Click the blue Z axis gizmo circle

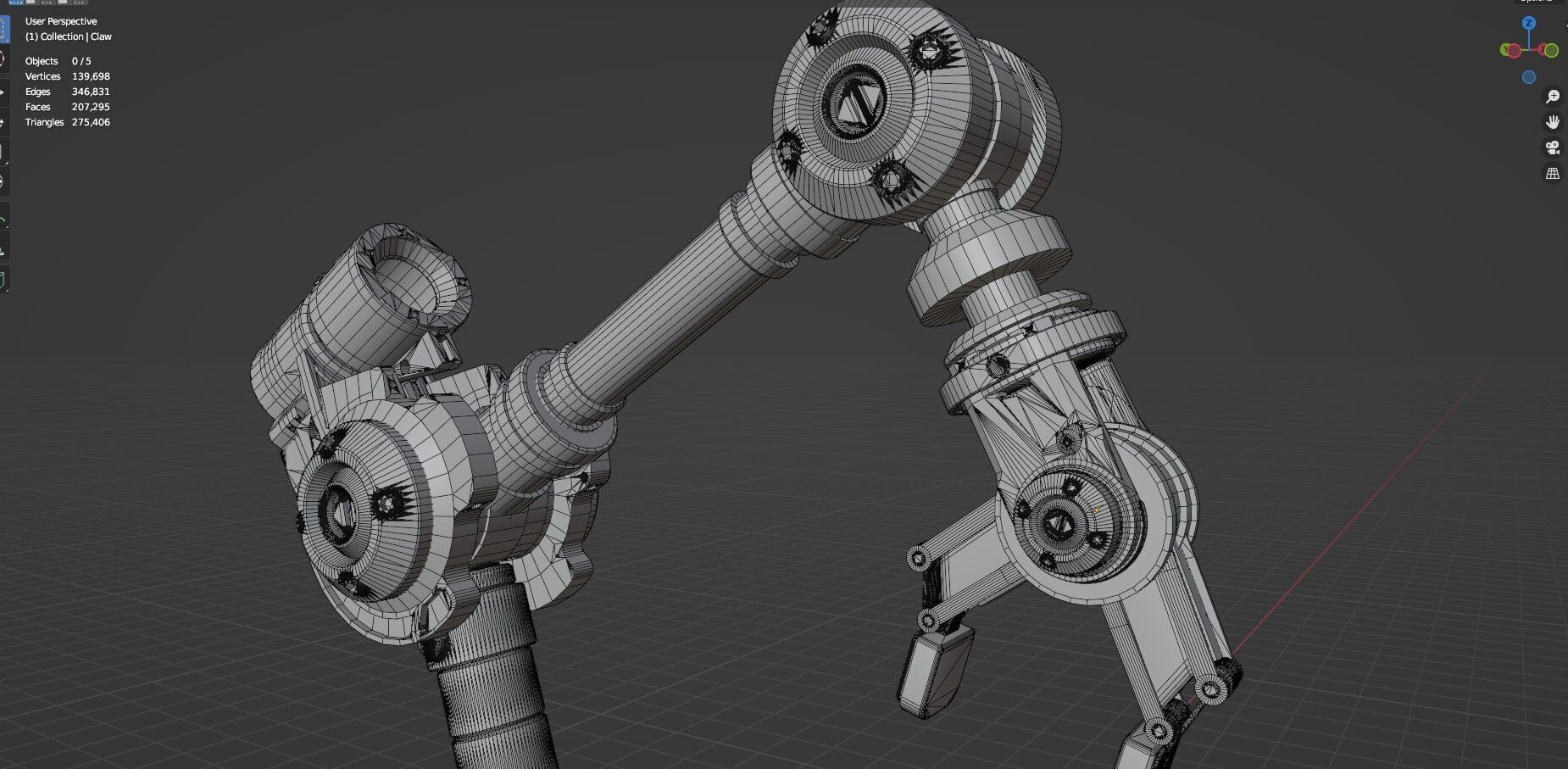coord(1529,23)
